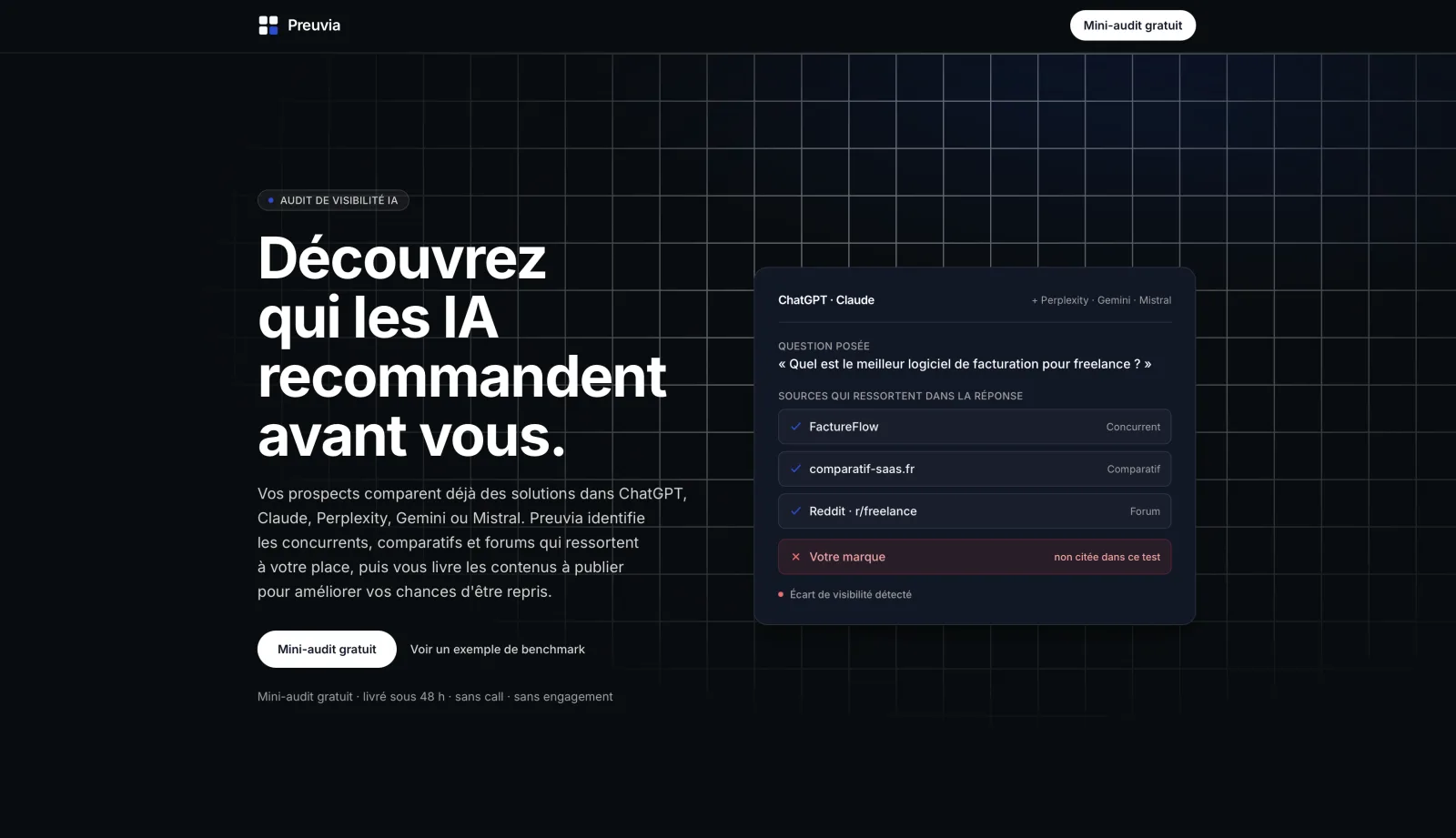Click the red dot beside Écart de visibilité détecté
The image size is (1456, 838).
(781, 594)
